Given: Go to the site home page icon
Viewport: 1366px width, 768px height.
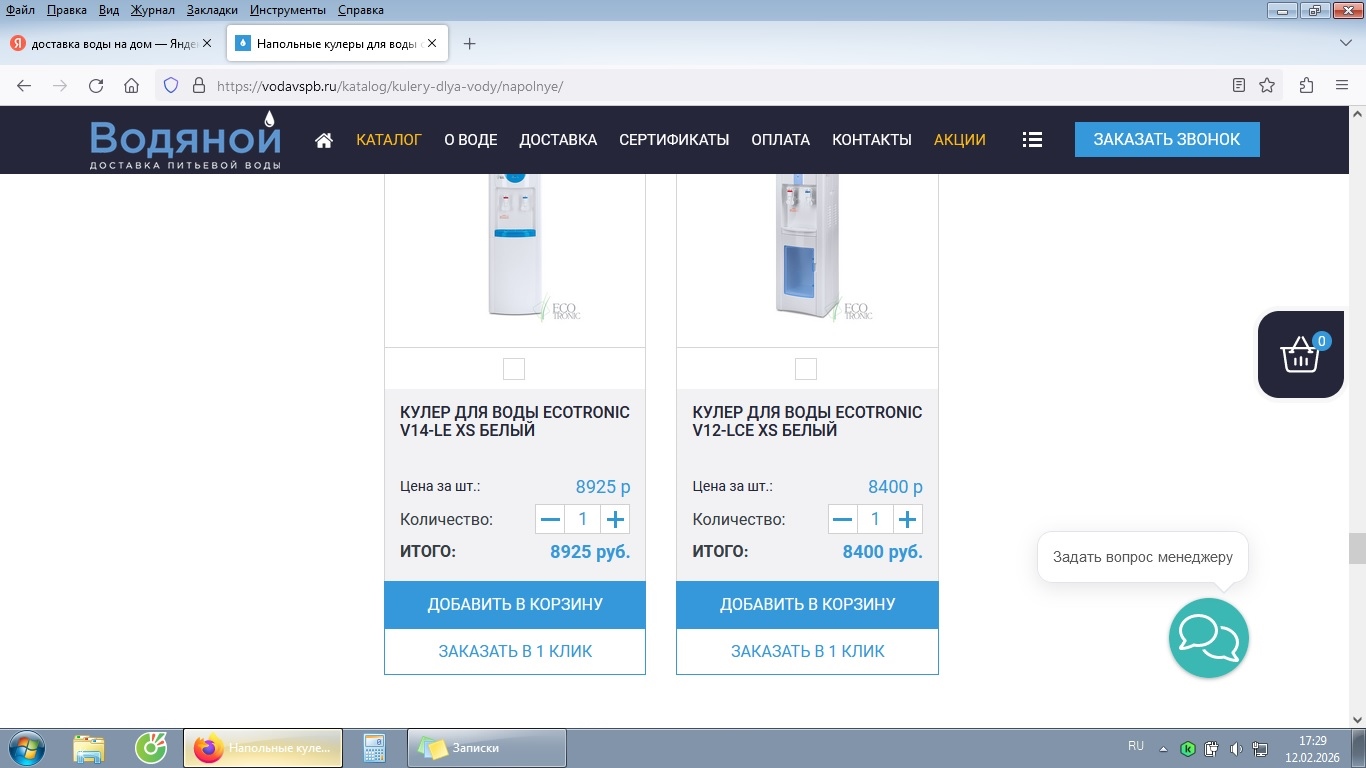Looking at the screenshot, I should tap(324, 140).
